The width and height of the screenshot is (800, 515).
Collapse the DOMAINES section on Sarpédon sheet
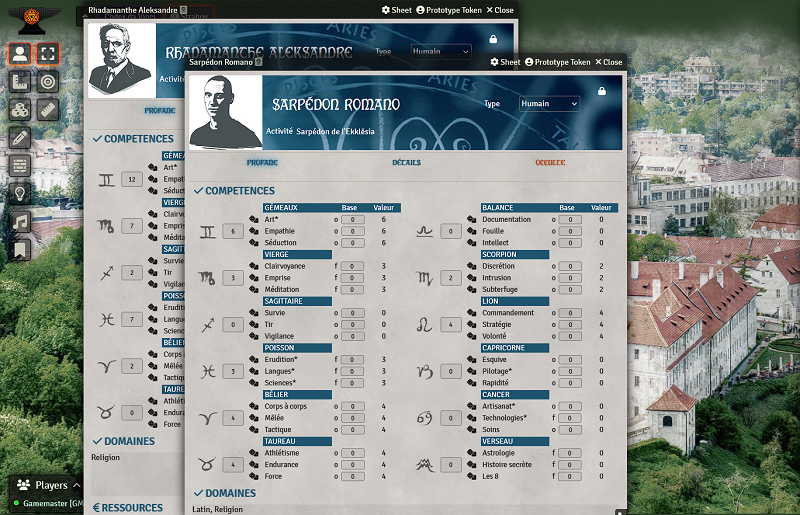pos(199,493)
